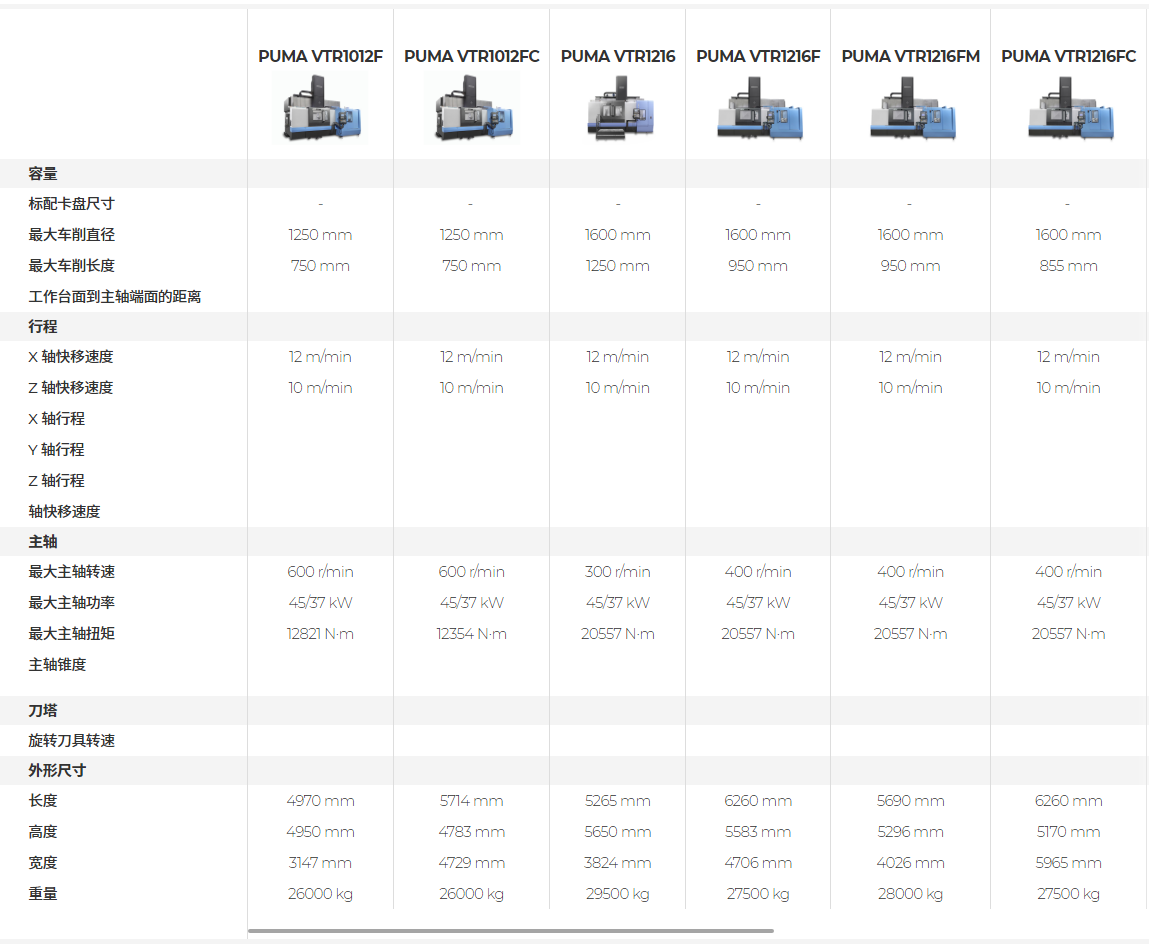Click the 5690 mm length value

coord(911,801)
